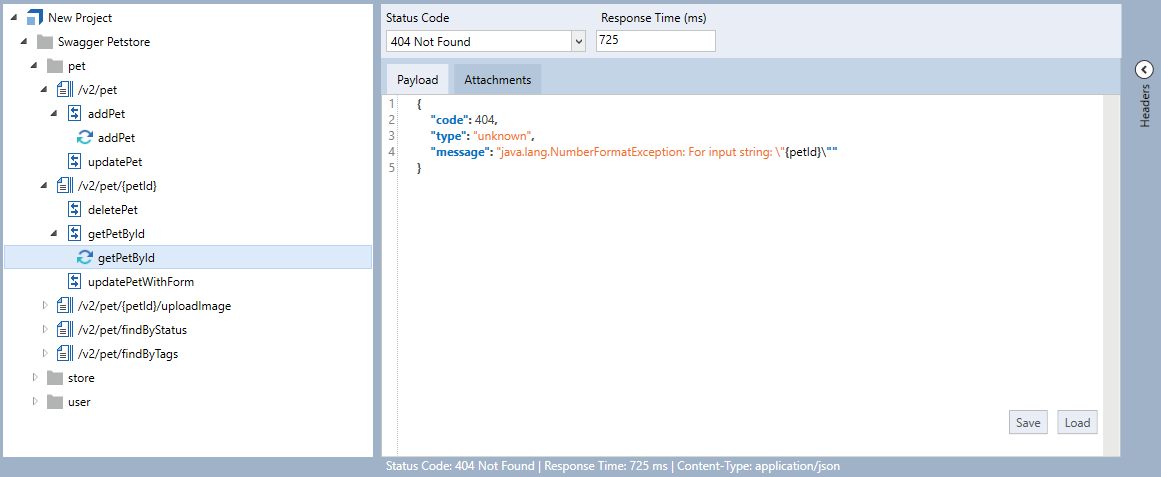Viewport: 1161px width, 477px height.
Task: Click the addPet method icon
Action: (75, 114)
